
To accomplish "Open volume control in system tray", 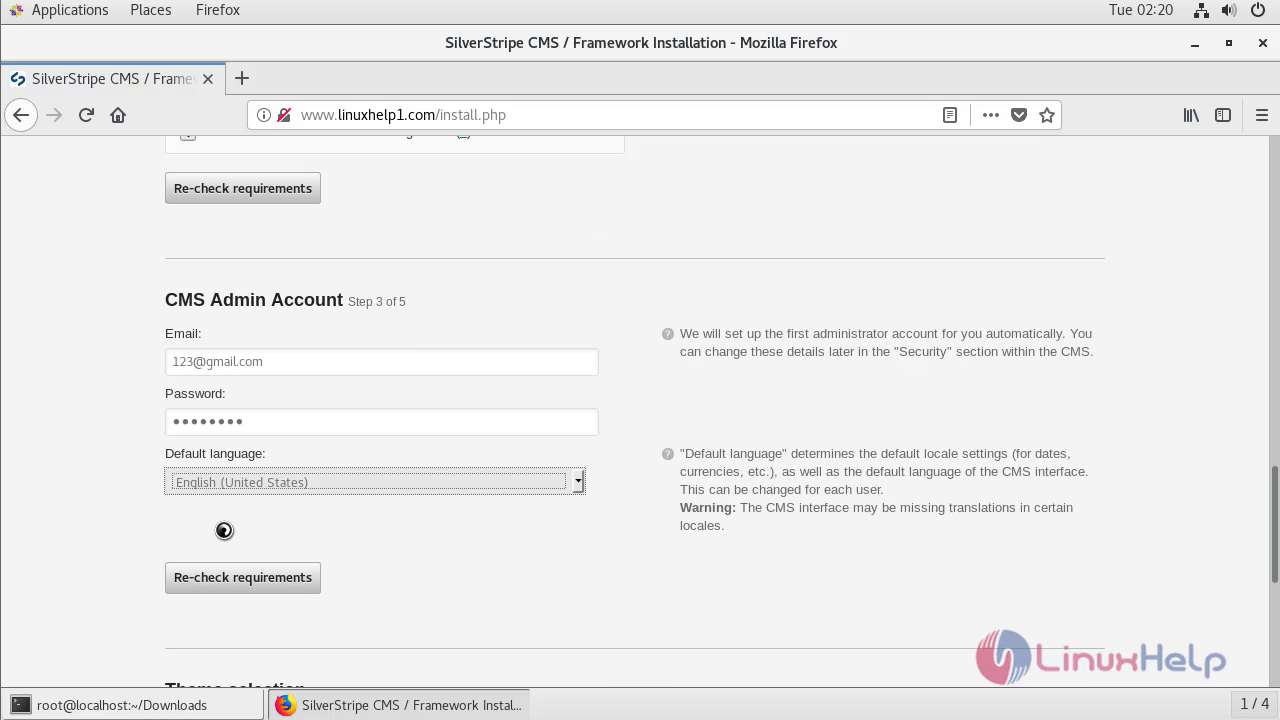I will click(x=1229, y=10).
